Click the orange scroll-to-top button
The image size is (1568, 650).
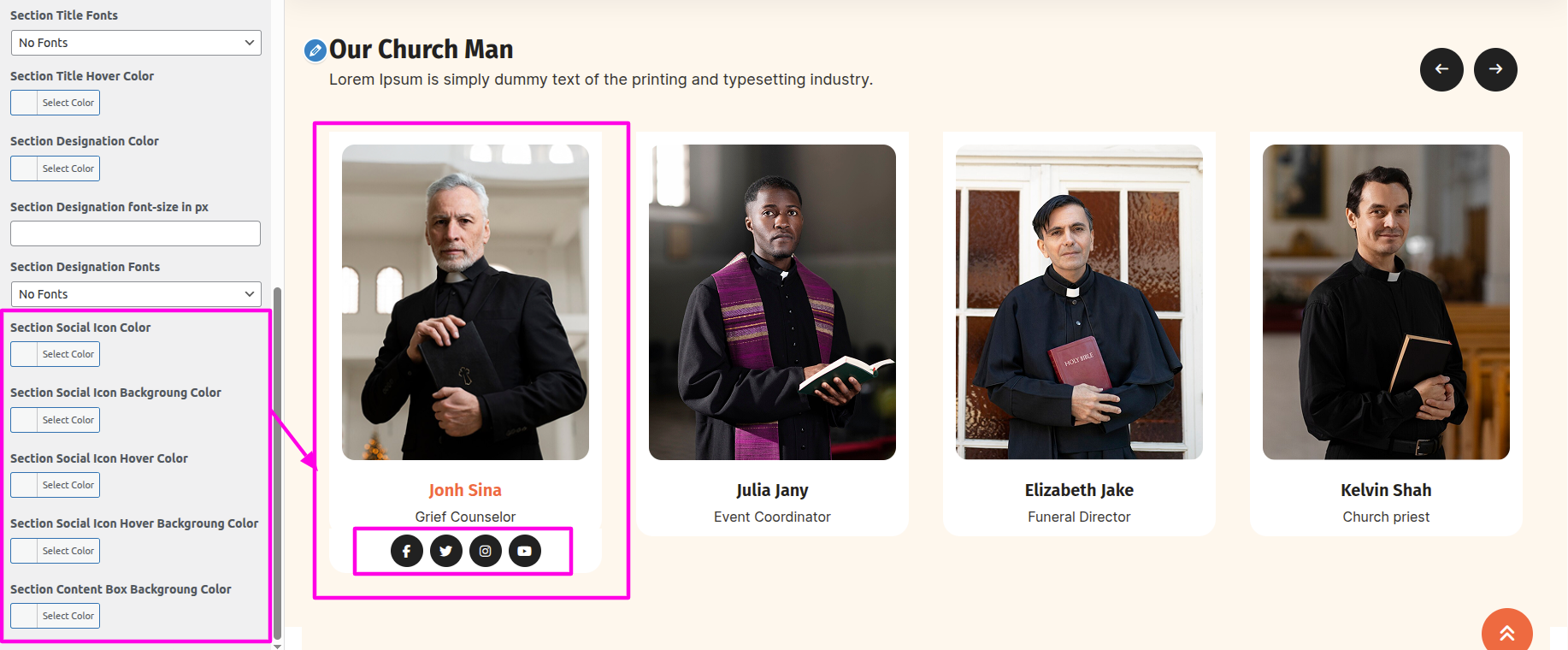coord(1506,632)
